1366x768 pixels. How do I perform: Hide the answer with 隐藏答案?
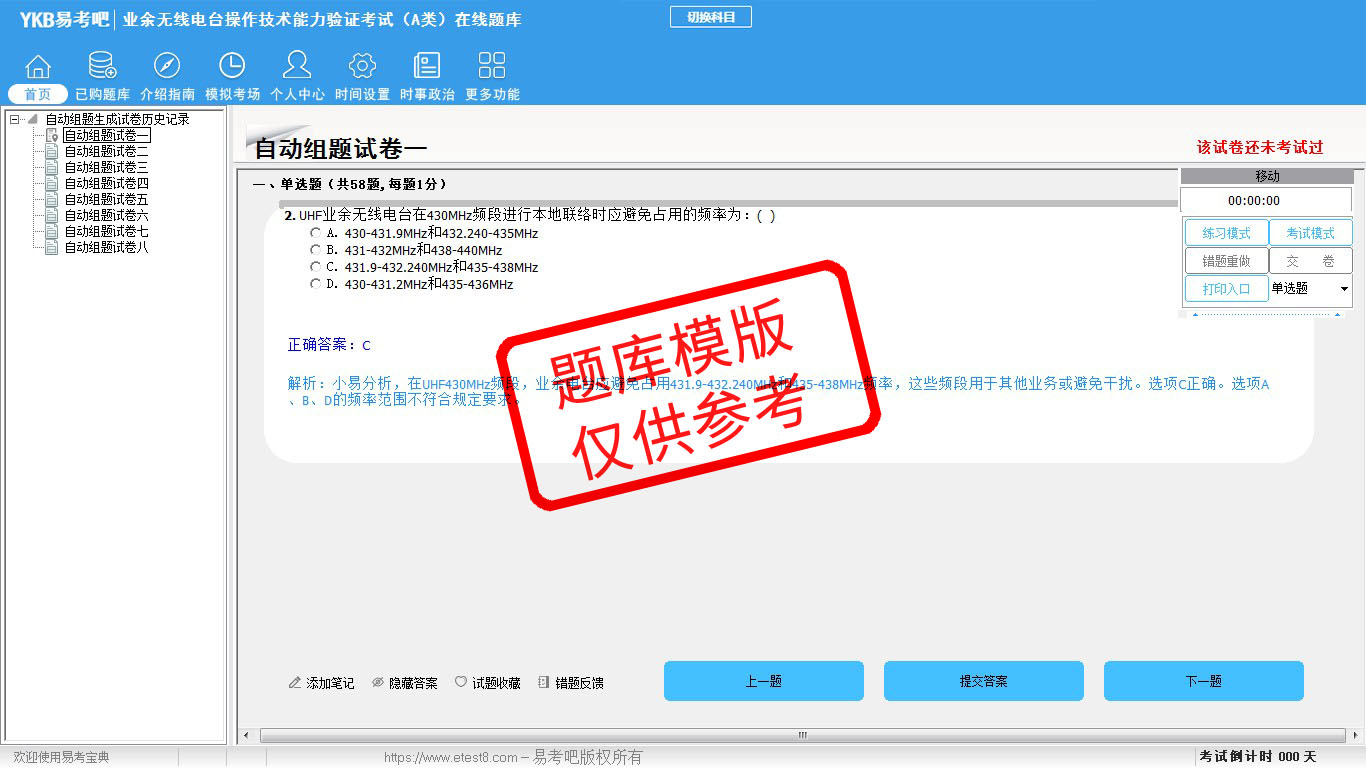(x=404, y=683)
